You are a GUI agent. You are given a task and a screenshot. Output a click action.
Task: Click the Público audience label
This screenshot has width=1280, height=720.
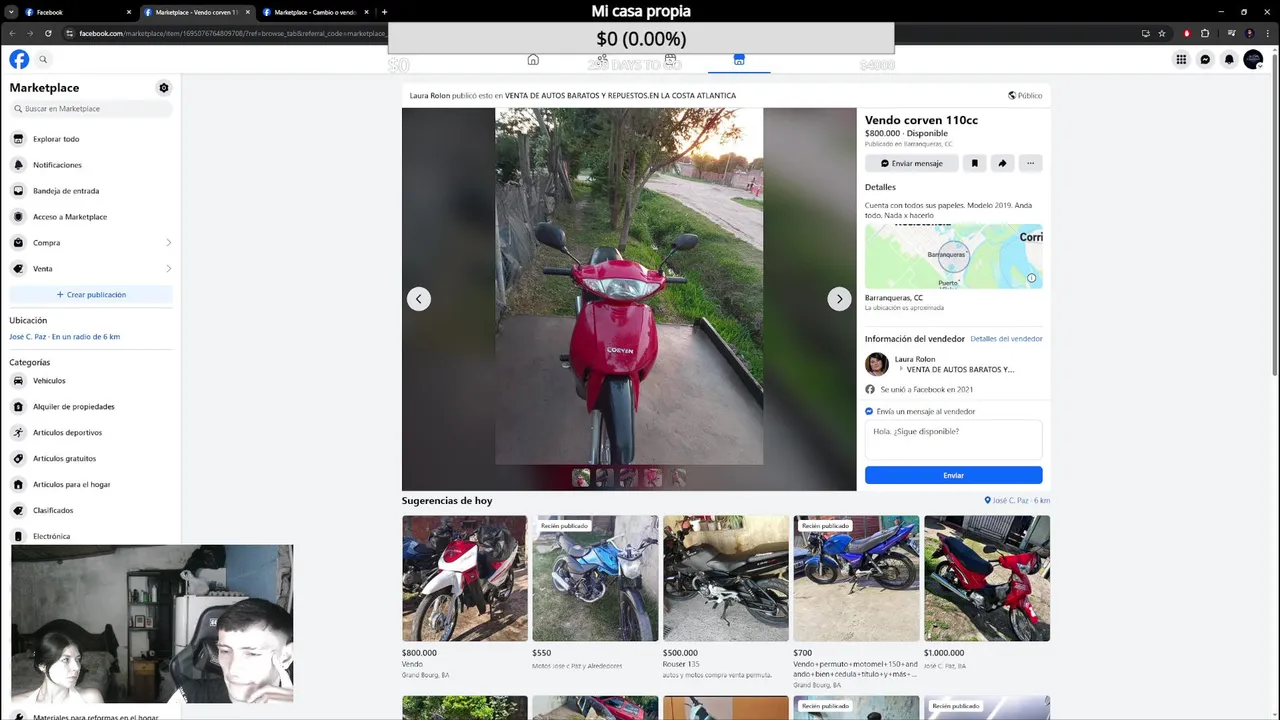coord(1025,96)
